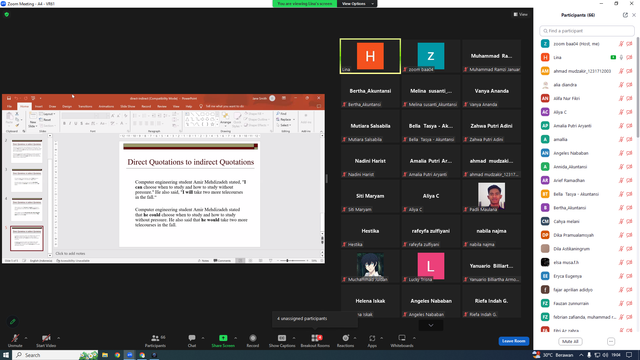Select Angeles Nababan in the participants list
Image resolution: width=640 pixels, height=360 pixels.
point(587,153)
